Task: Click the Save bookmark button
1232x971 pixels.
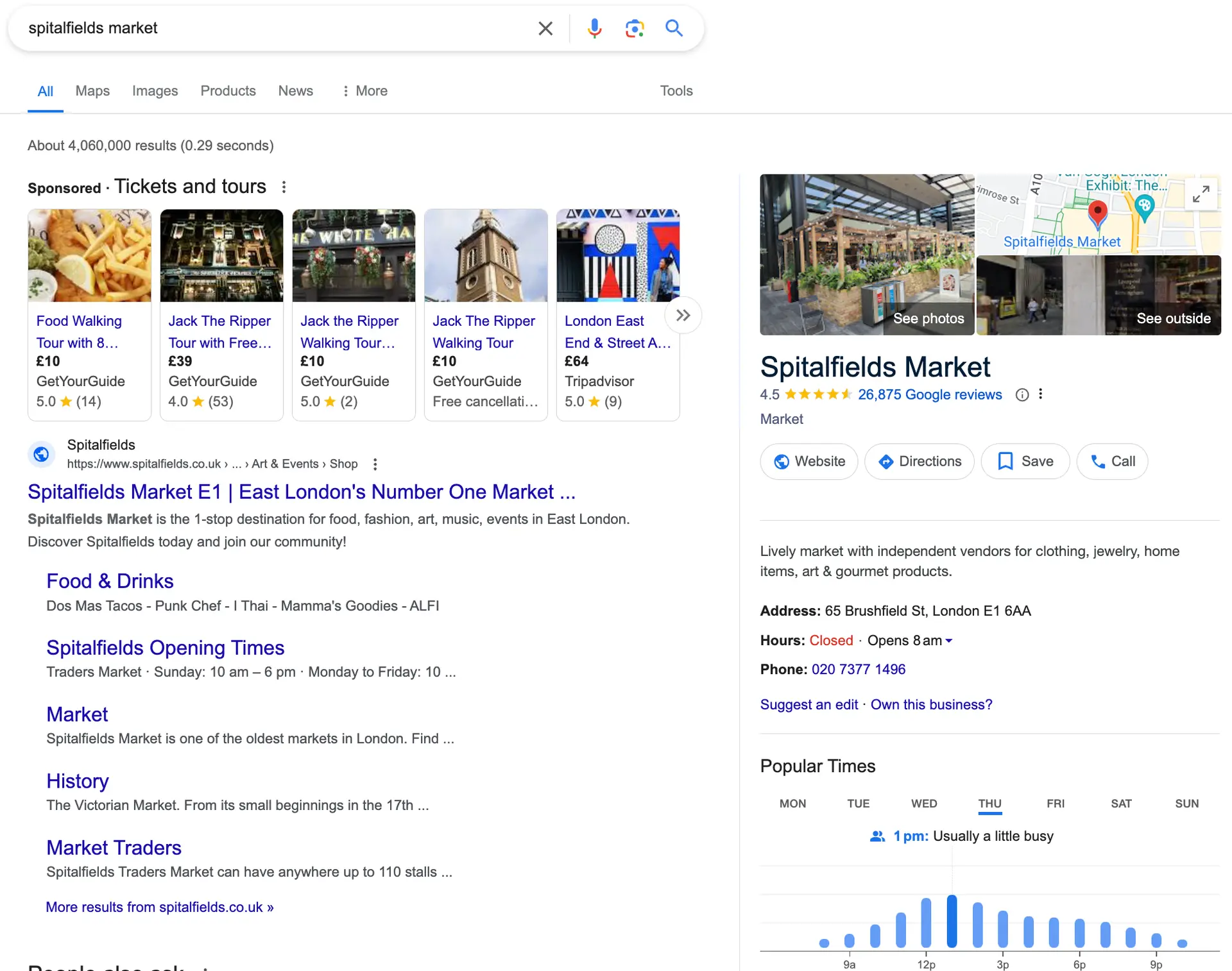Action: click(1025, 461)
